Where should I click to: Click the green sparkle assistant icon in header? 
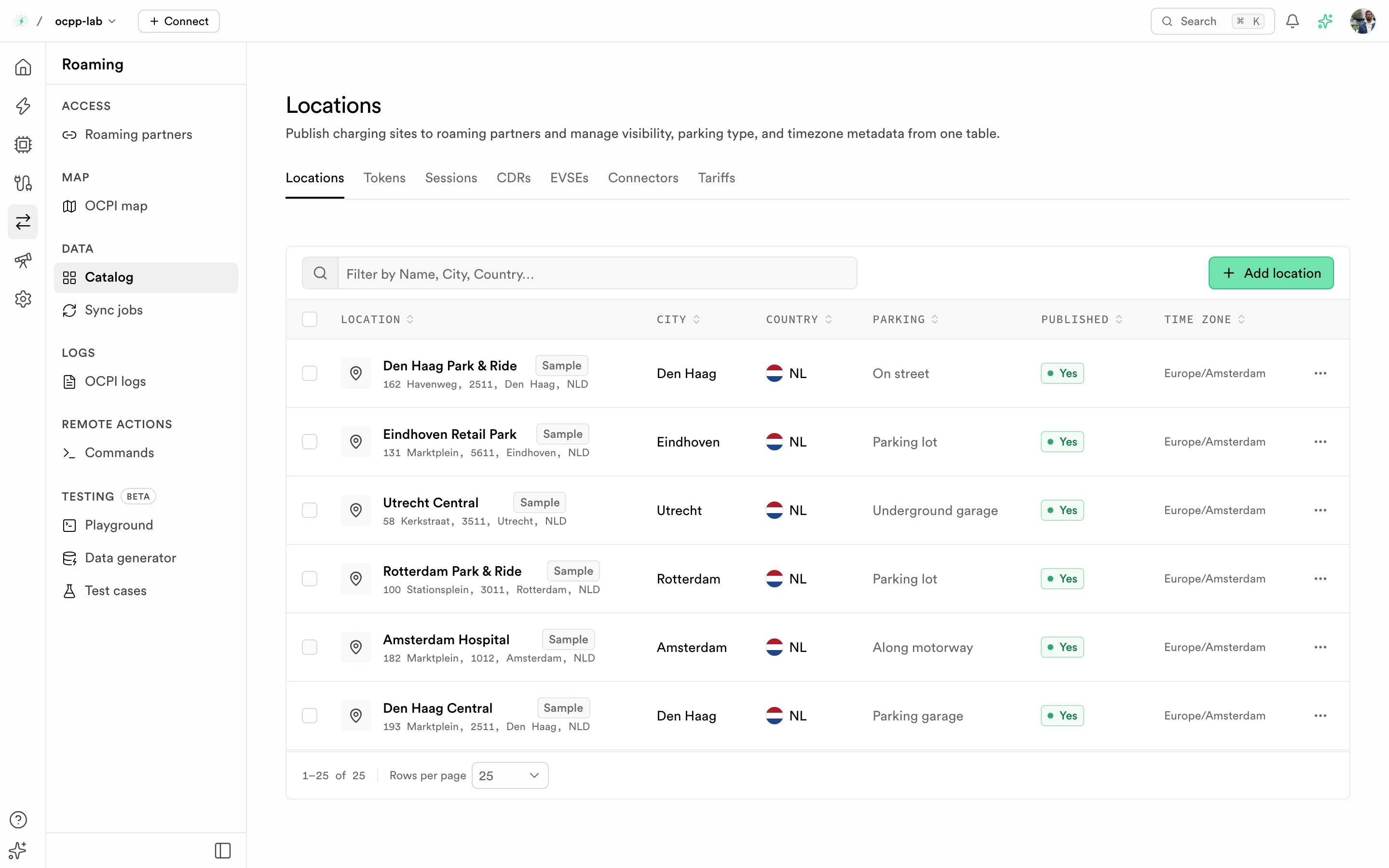tap(1325, 21)
